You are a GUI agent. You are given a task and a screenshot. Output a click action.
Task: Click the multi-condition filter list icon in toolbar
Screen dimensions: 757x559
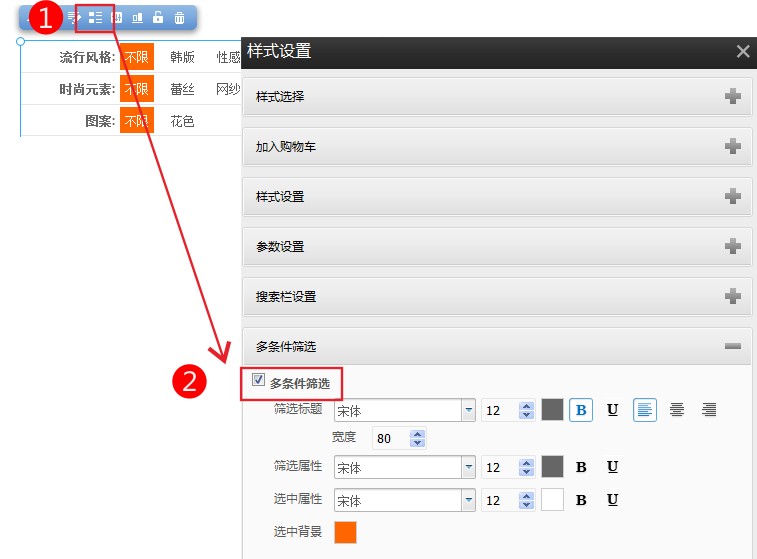pyautogui.click(x=96, y=17)
